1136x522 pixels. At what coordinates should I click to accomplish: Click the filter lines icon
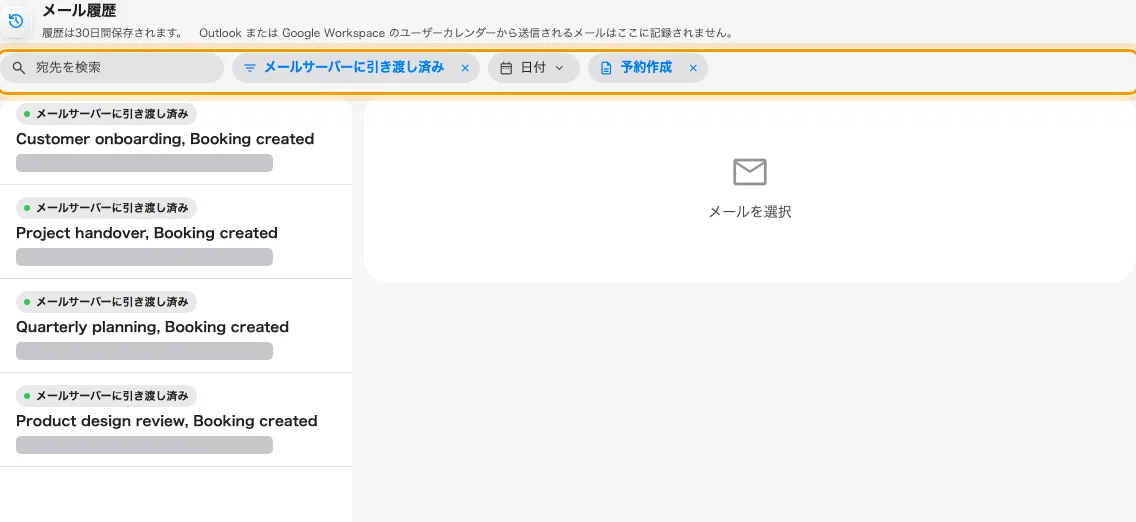[x=250, y=68]
